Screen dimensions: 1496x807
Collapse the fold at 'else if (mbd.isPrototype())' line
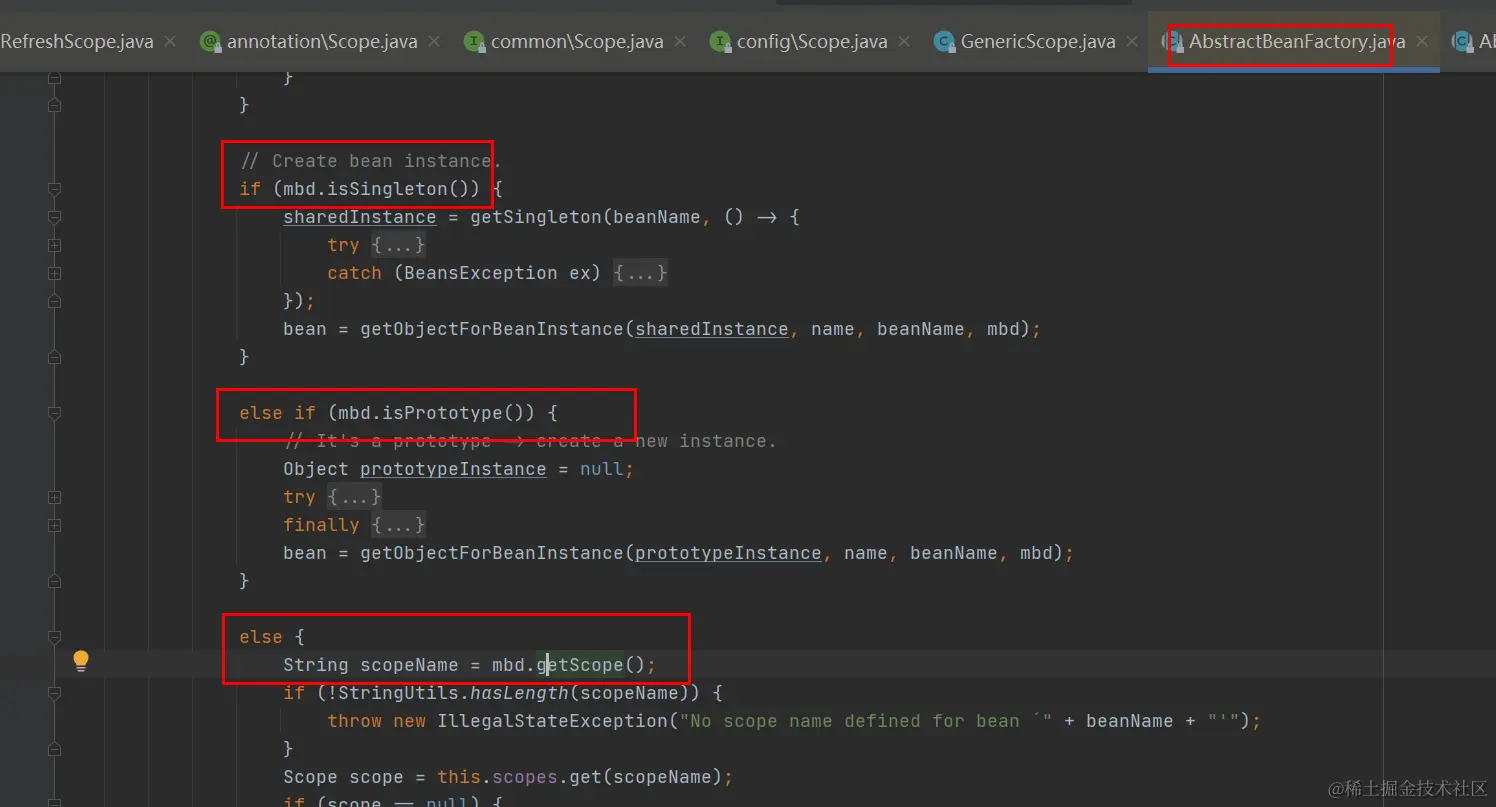point(55,413)
